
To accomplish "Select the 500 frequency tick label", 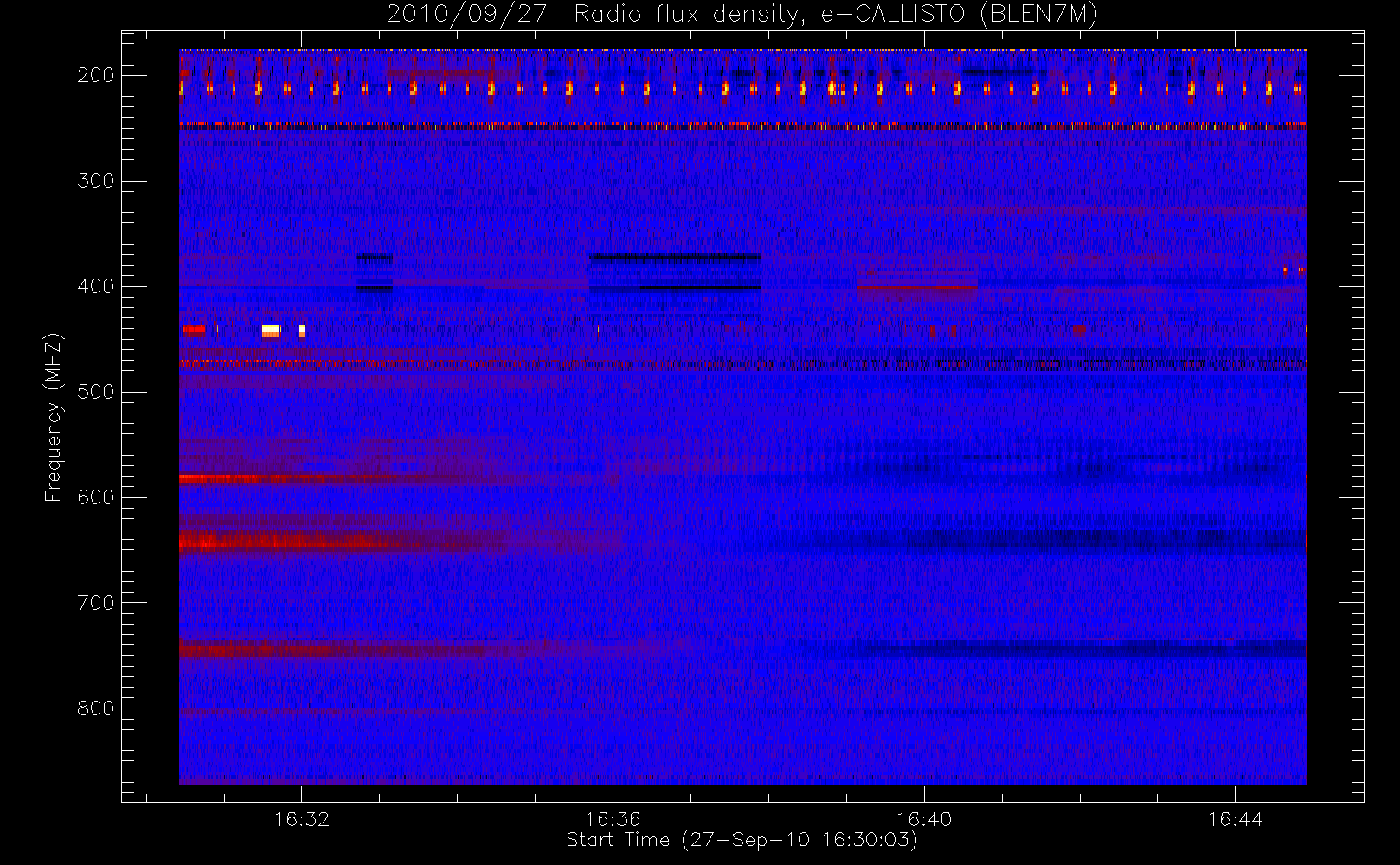I will [95, 392].
